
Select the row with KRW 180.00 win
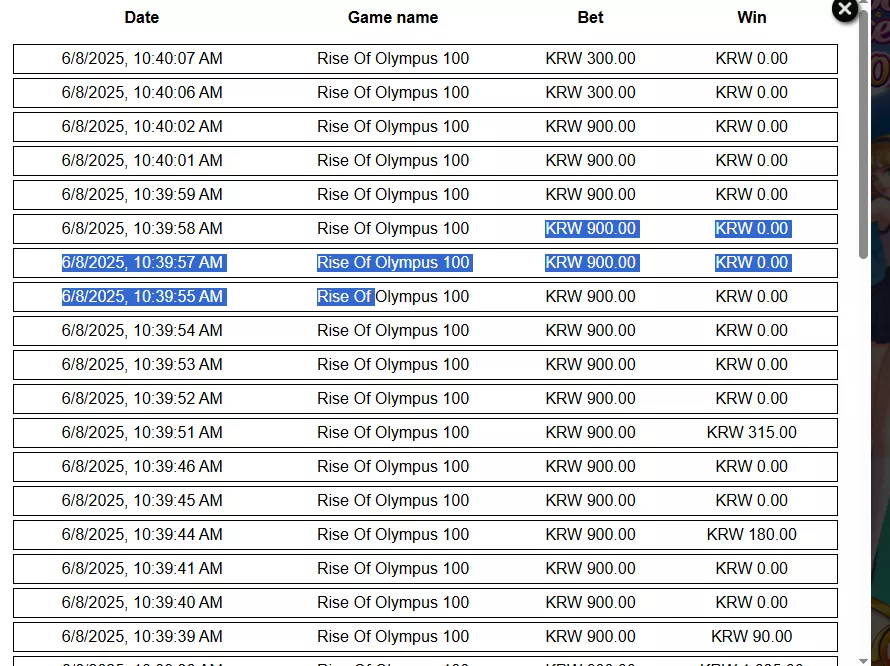point(425,535)
